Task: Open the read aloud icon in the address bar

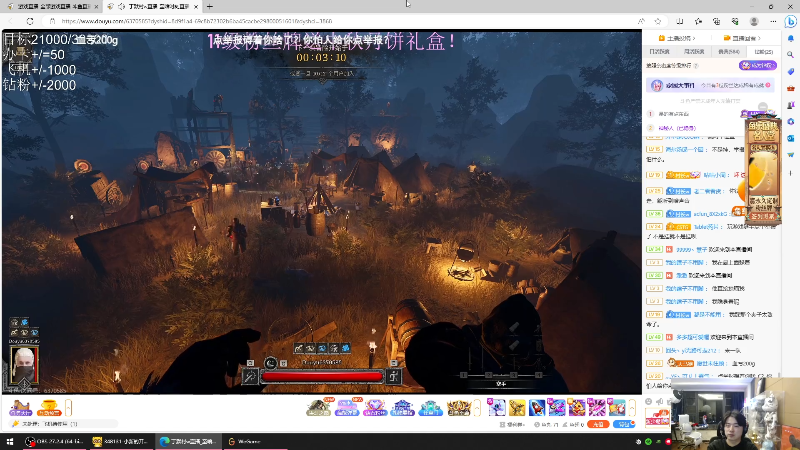Action: point(641,21)
